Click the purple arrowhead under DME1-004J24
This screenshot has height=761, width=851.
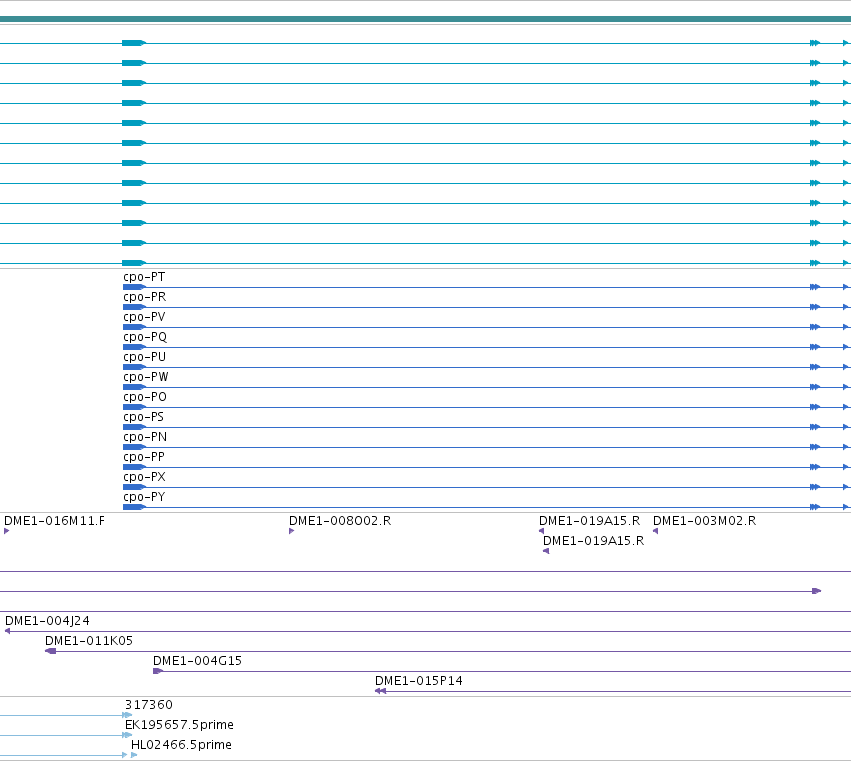(7, 631)
